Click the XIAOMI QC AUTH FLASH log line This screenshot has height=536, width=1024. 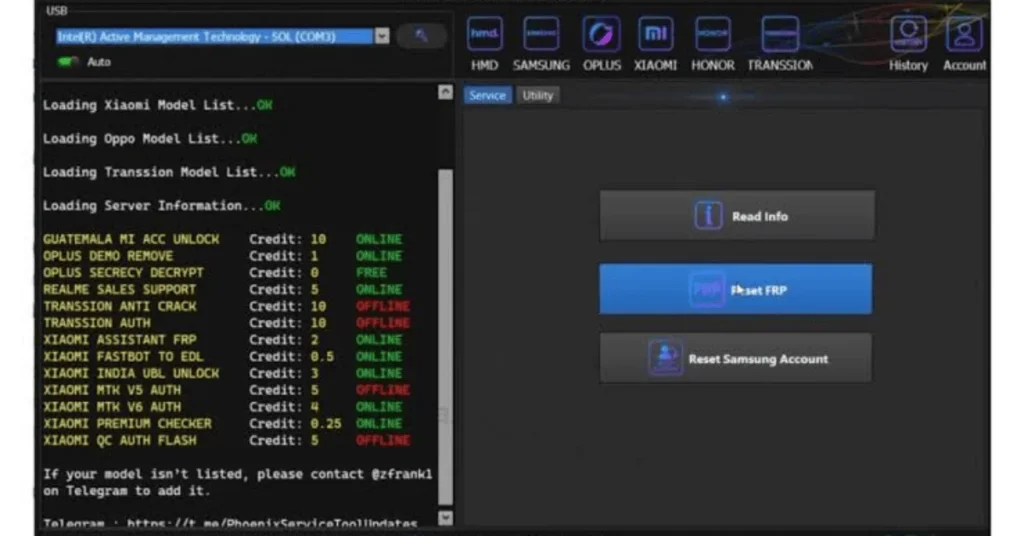tap(227, 440)
